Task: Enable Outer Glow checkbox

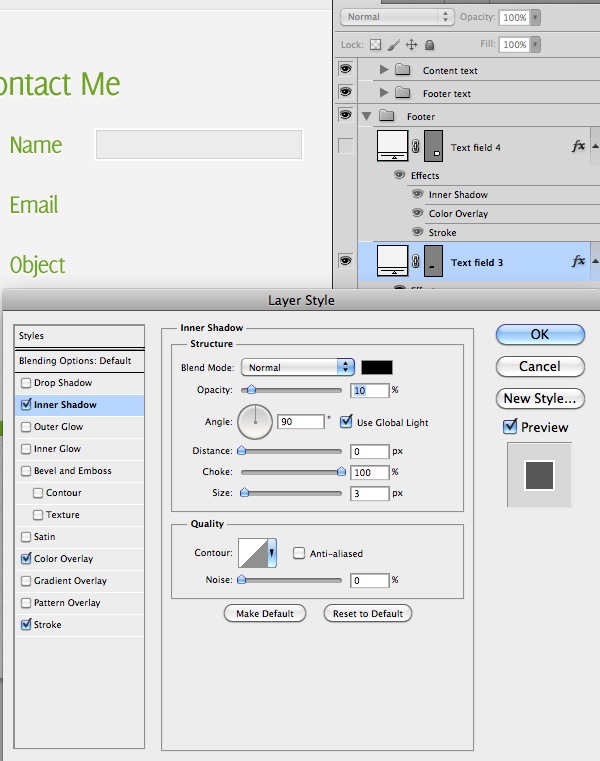Action: point(26,427)
